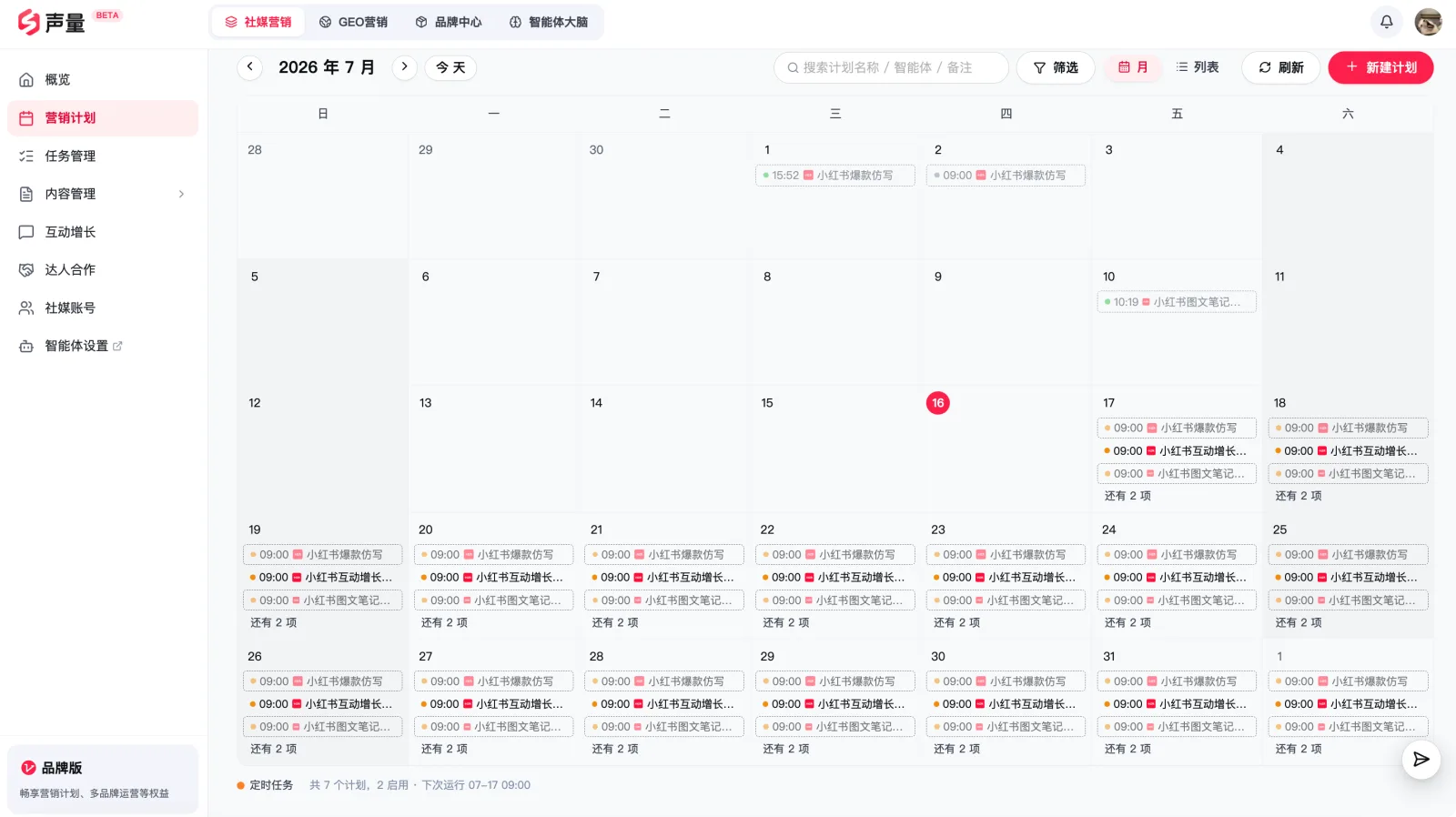
Task: Click the 声量 logo icon
Action: point(29,22)
